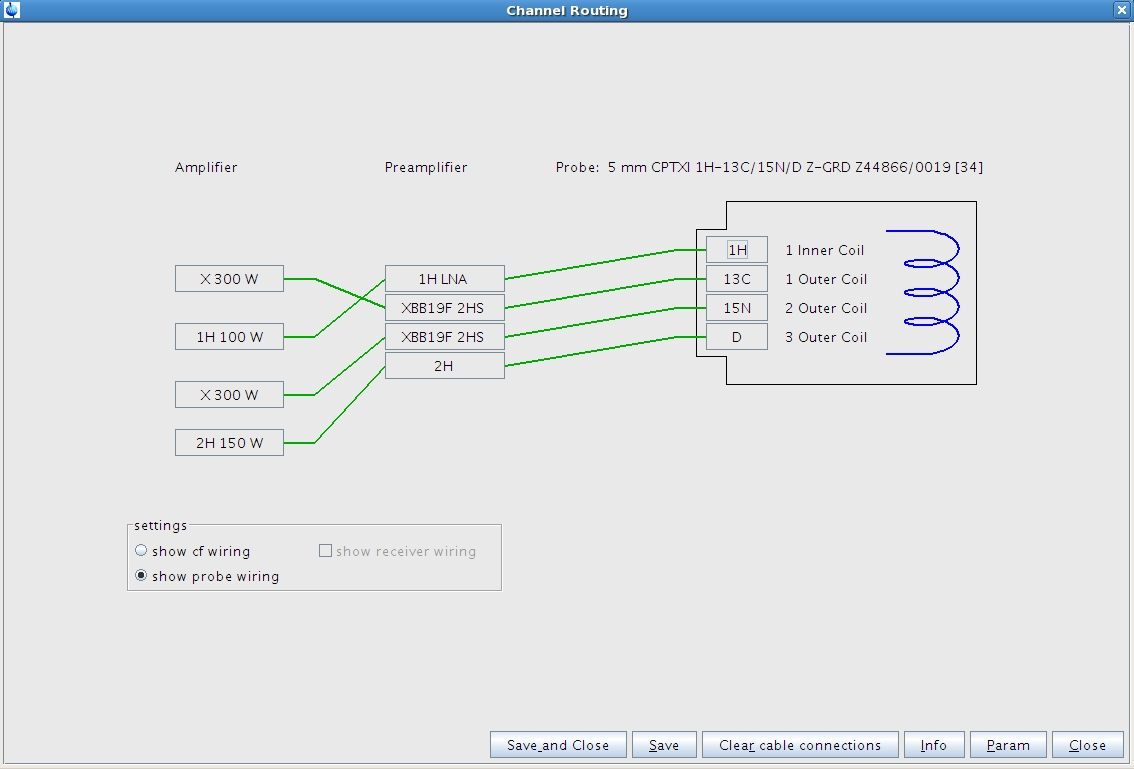The image size is (1134, 769).
Task: Click the topmost X 300 W amplifier
Action: tap(229, 279)
